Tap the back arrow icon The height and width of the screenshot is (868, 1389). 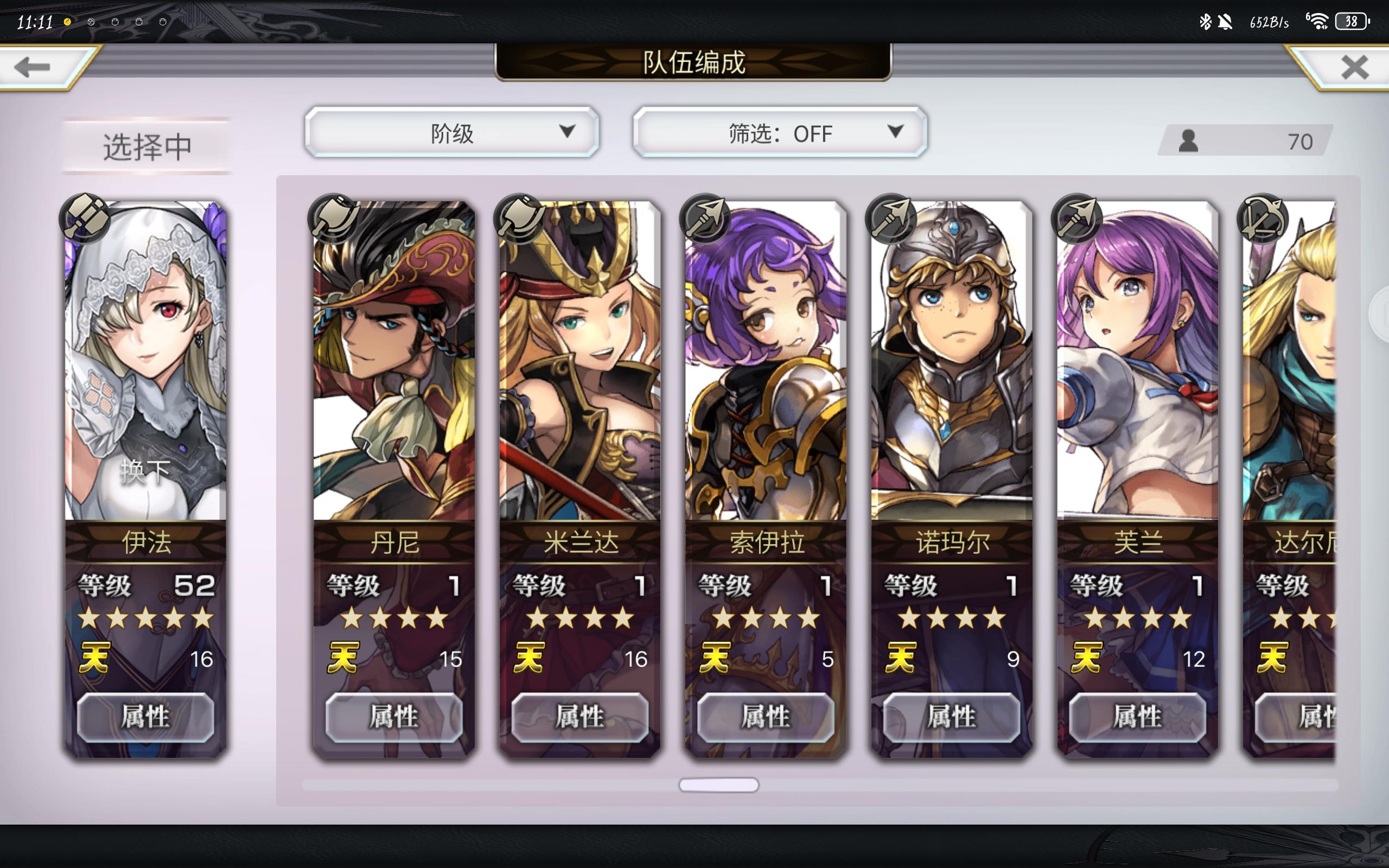click(32, 67)
